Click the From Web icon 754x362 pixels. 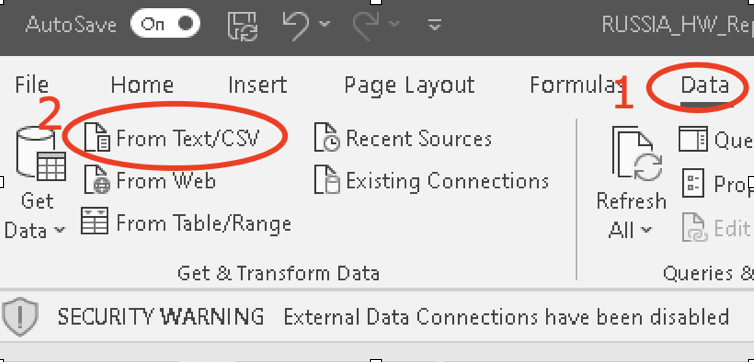click(97, 180)
